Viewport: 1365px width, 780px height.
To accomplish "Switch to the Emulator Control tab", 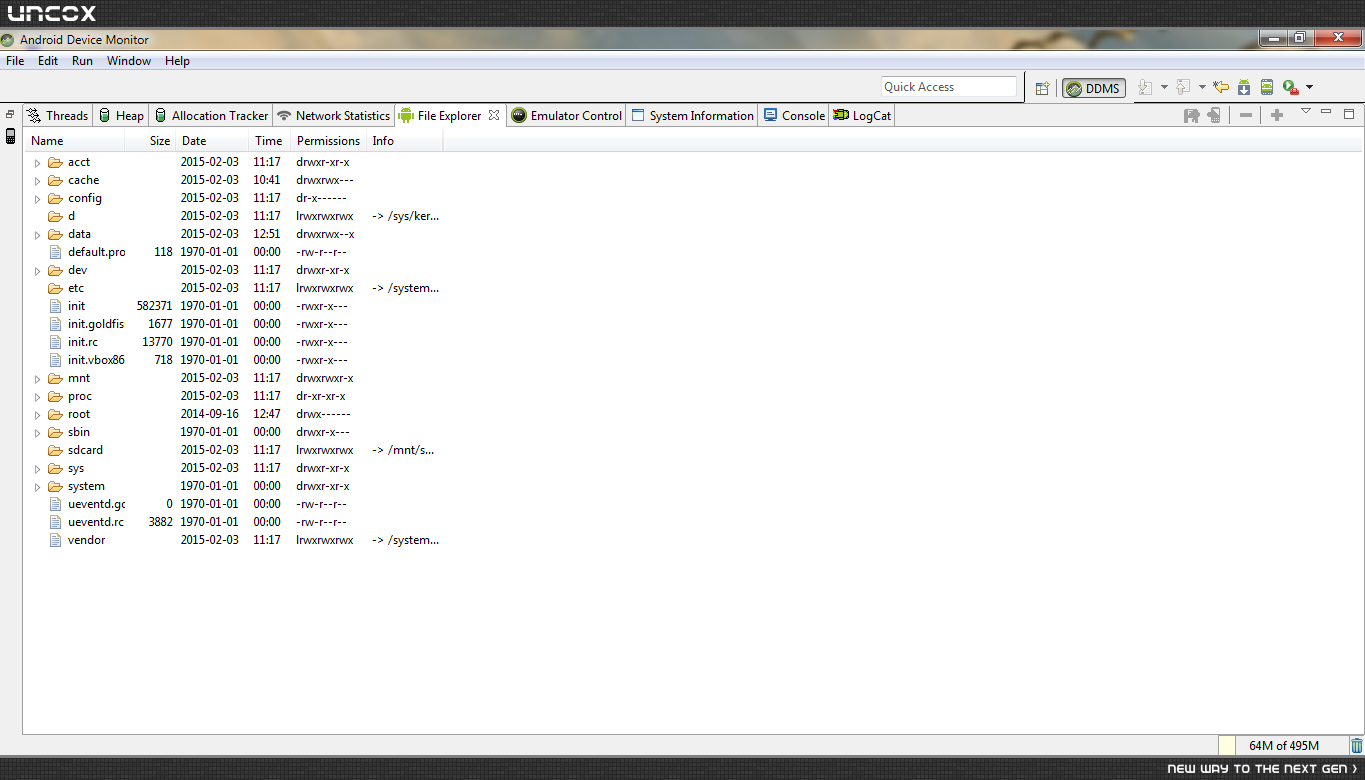I will click(567, 115).
